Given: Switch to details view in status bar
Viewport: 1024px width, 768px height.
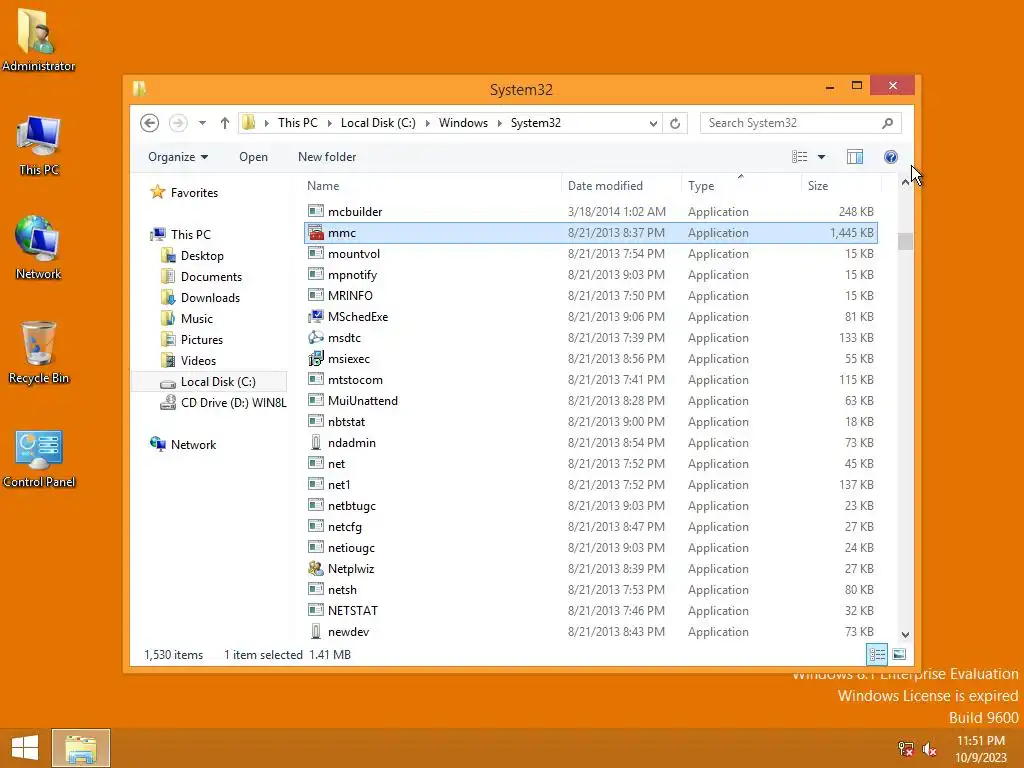Looking at the screenshot, I should pyautogui.click(x=877, y=654).
